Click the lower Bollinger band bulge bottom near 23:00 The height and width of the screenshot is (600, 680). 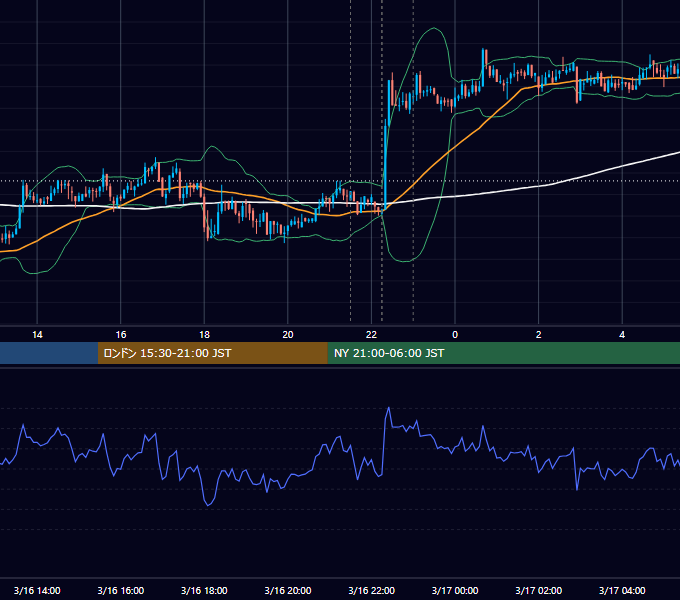click(x=404, y=261)
